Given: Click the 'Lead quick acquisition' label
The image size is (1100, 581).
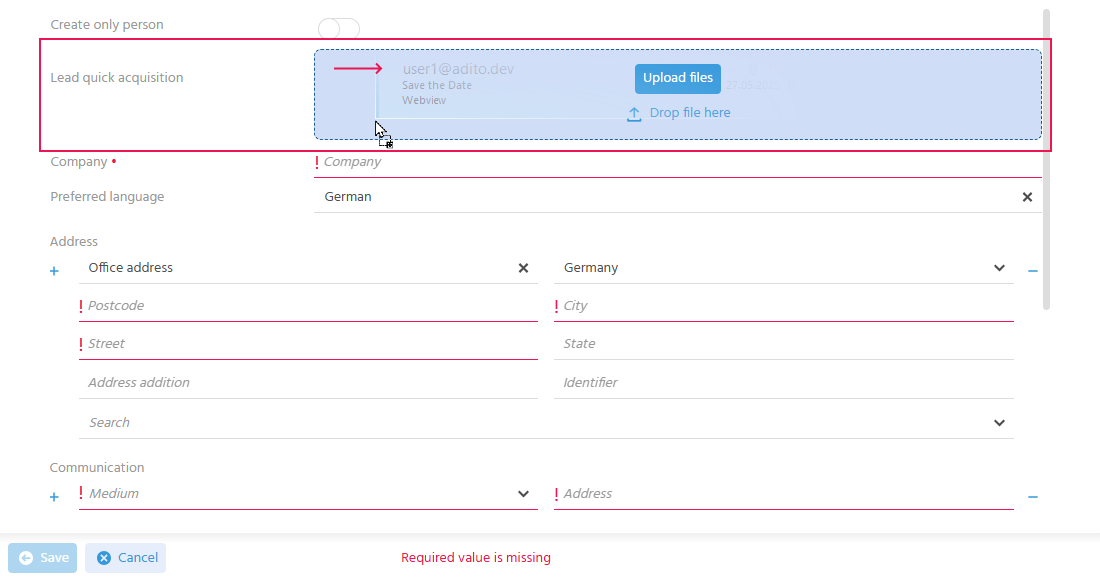Looking at the screenshot, I should click(116, 78).
